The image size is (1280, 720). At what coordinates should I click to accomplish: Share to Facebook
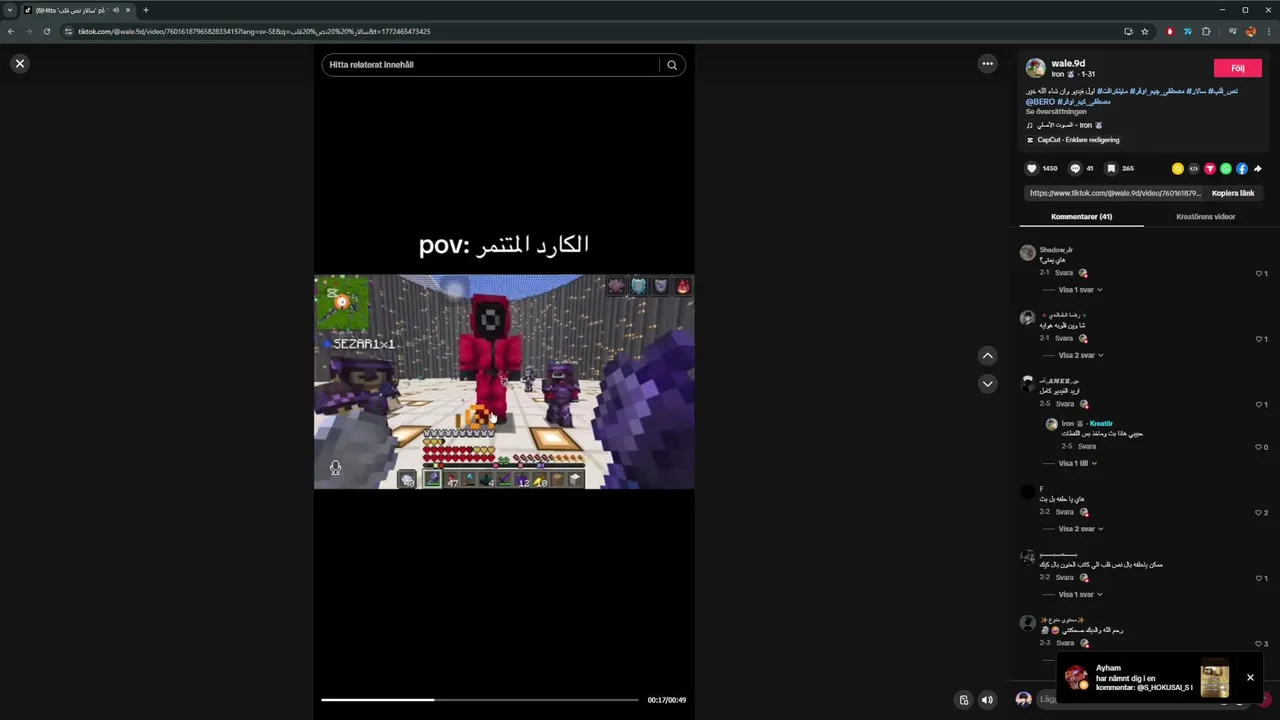(x=1242, y=169)
